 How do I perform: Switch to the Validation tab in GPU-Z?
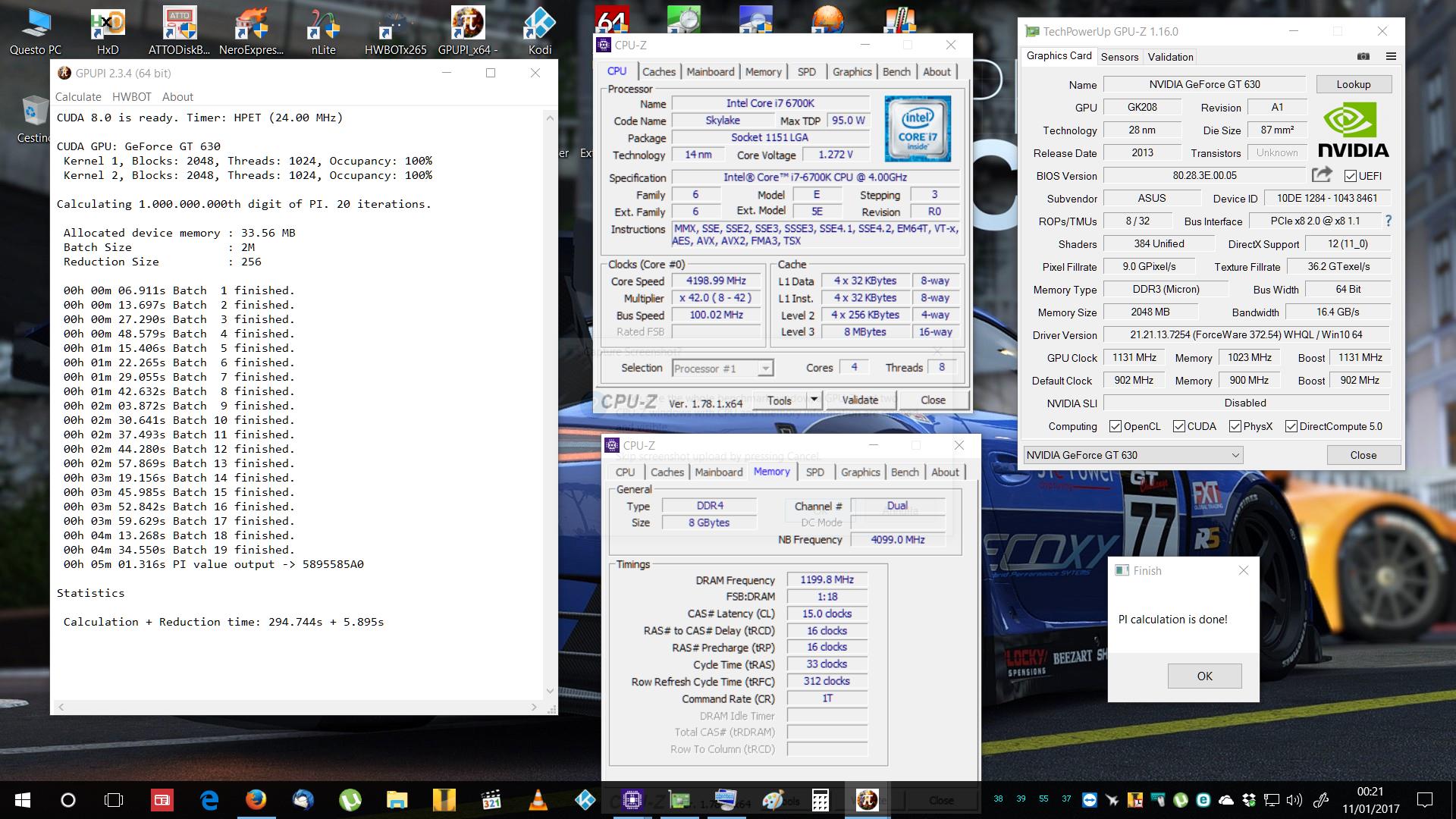coord(1170,57)
